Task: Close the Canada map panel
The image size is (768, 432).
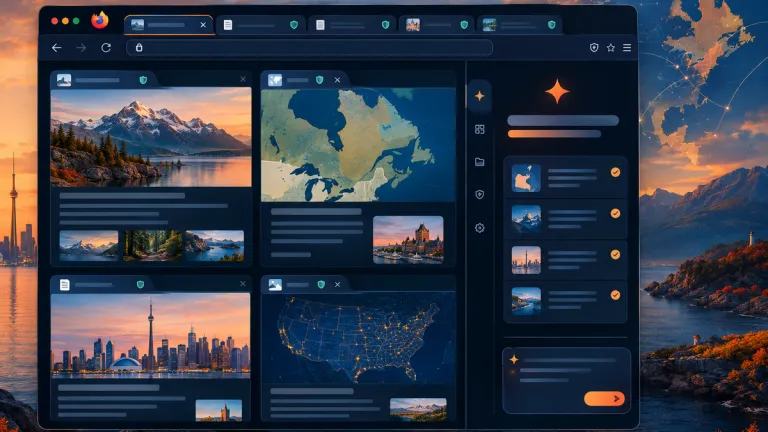Action: pos(337,80)
